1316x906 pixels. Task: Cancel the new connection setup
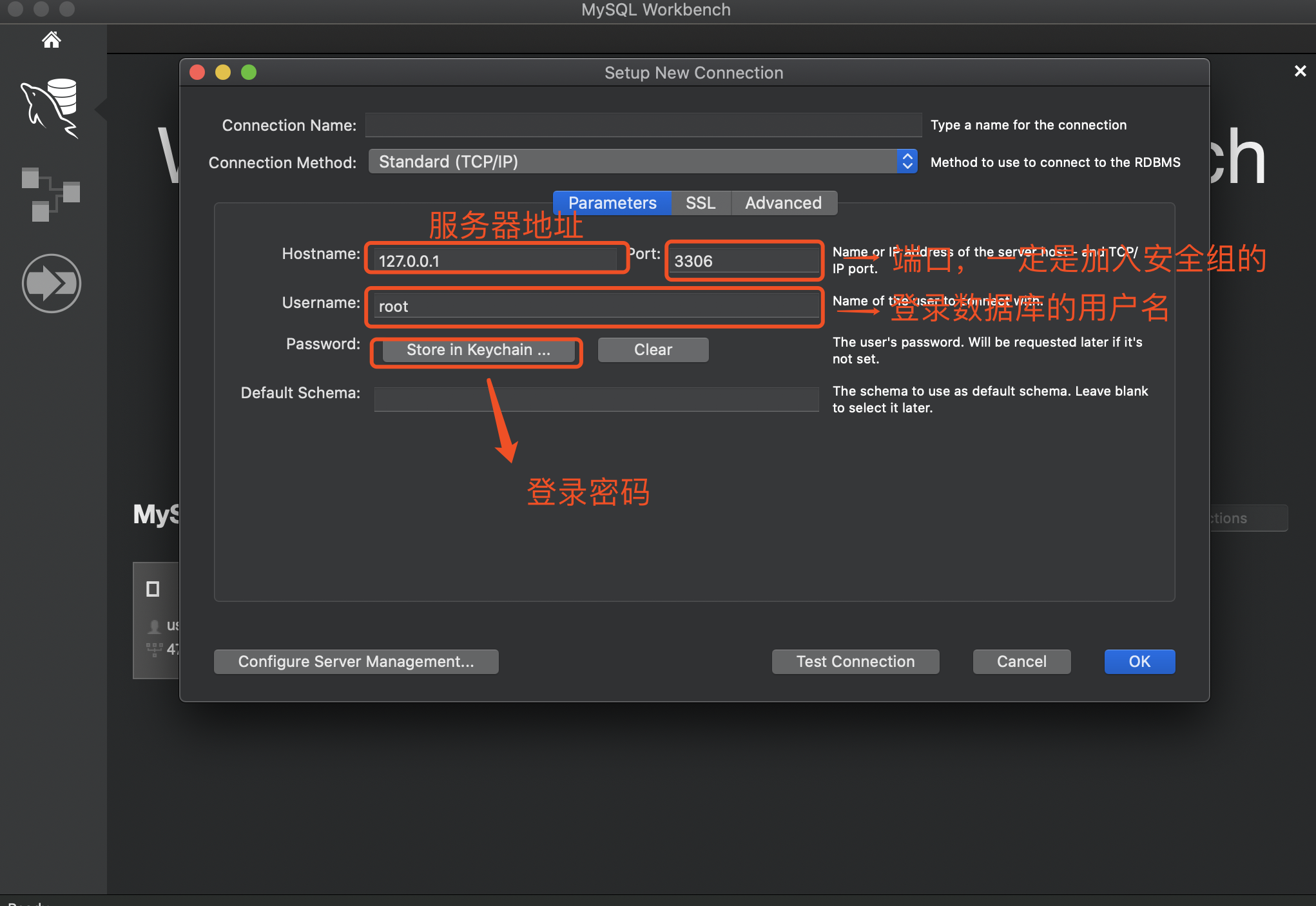point(1021,662)
